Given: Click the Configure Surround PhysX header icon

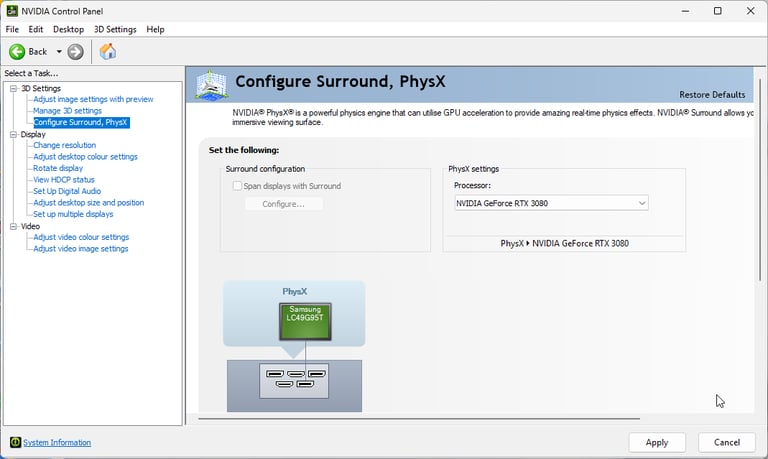Looking at the screenshot, I should pyautogui.click(x=211, y=85).
